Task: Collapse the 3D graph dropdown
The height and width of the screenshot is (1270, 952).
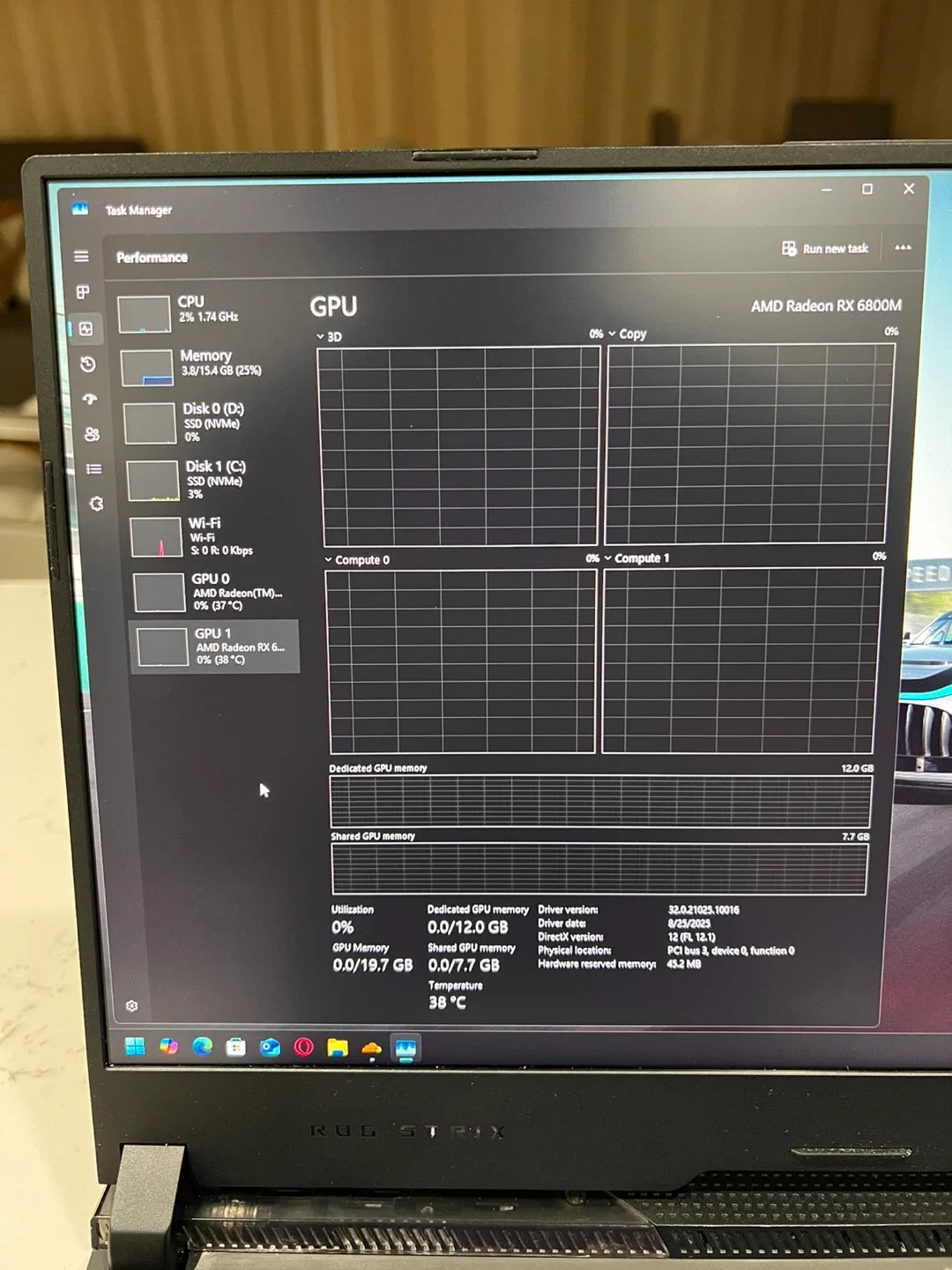Action: pos(320,336)
